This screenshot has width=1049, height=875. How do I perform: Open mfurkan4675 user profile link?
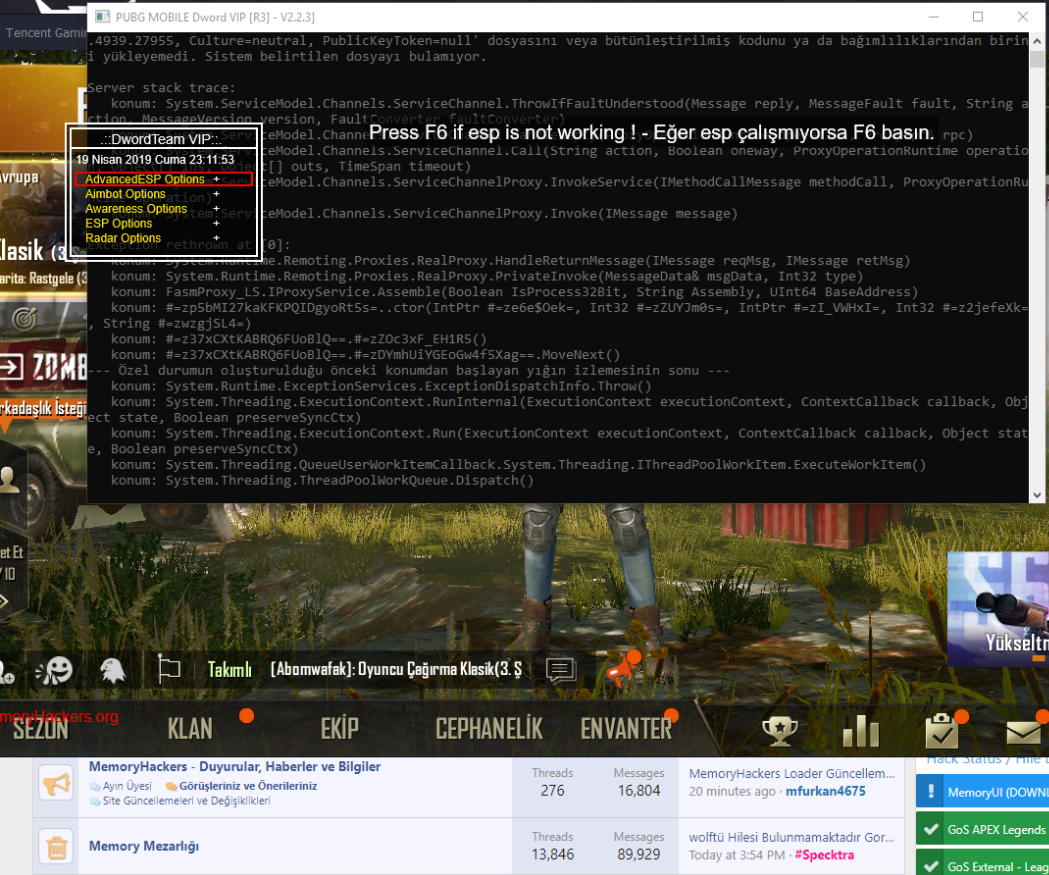point(825,791)
